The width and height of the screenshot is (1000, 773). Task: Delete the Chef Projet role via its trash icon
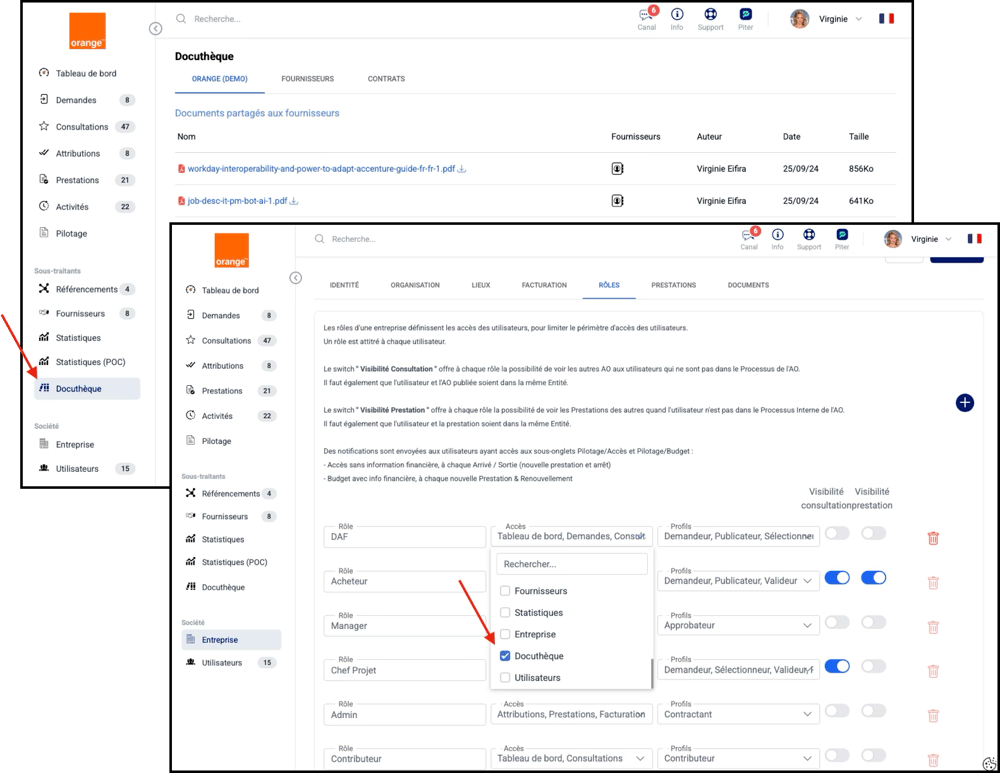pos(933,671)
